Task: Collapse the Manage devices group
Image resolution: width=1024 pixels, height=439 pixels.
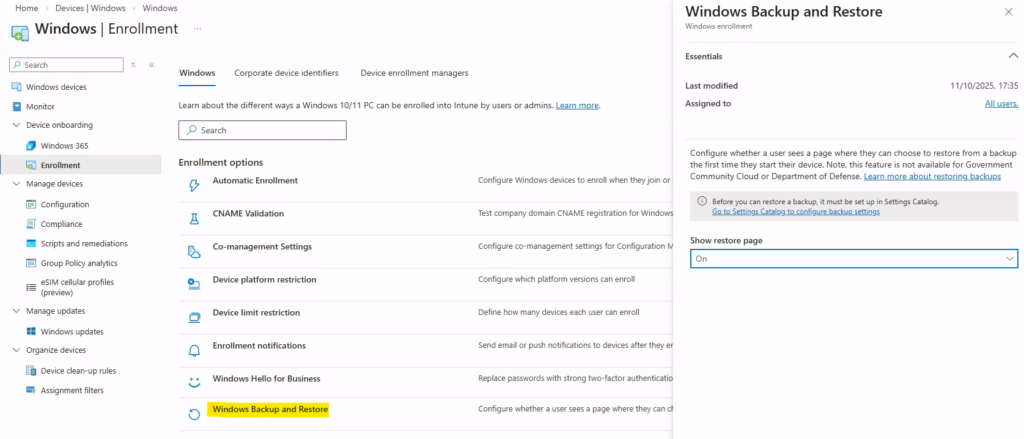Action: point(16,184)
